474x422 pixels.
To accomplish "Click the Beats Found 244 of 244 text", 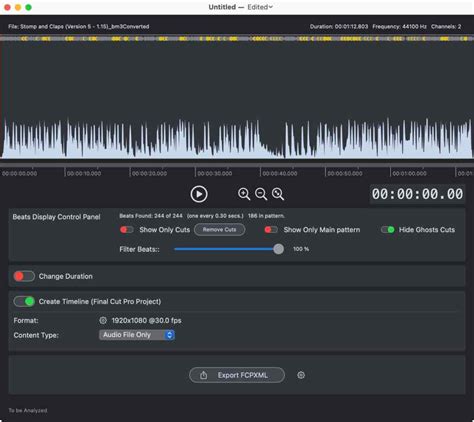I will coord(151,216).
